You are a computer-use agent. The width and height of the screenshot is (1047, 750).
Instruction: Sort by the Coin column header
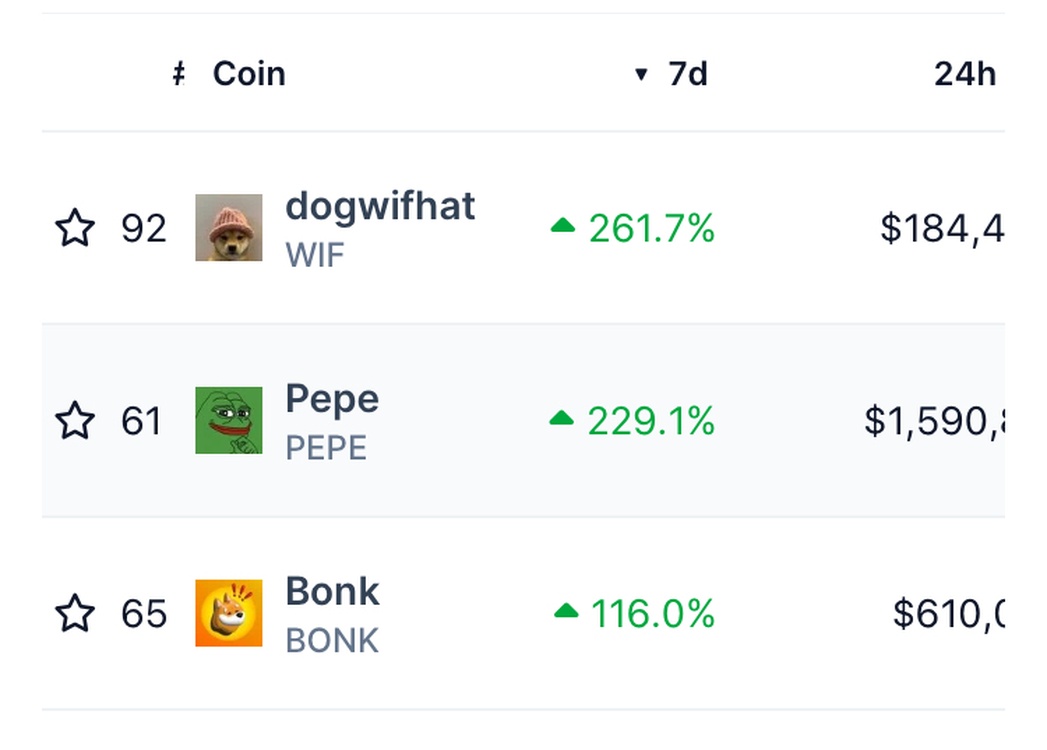[x=249, y=74]
